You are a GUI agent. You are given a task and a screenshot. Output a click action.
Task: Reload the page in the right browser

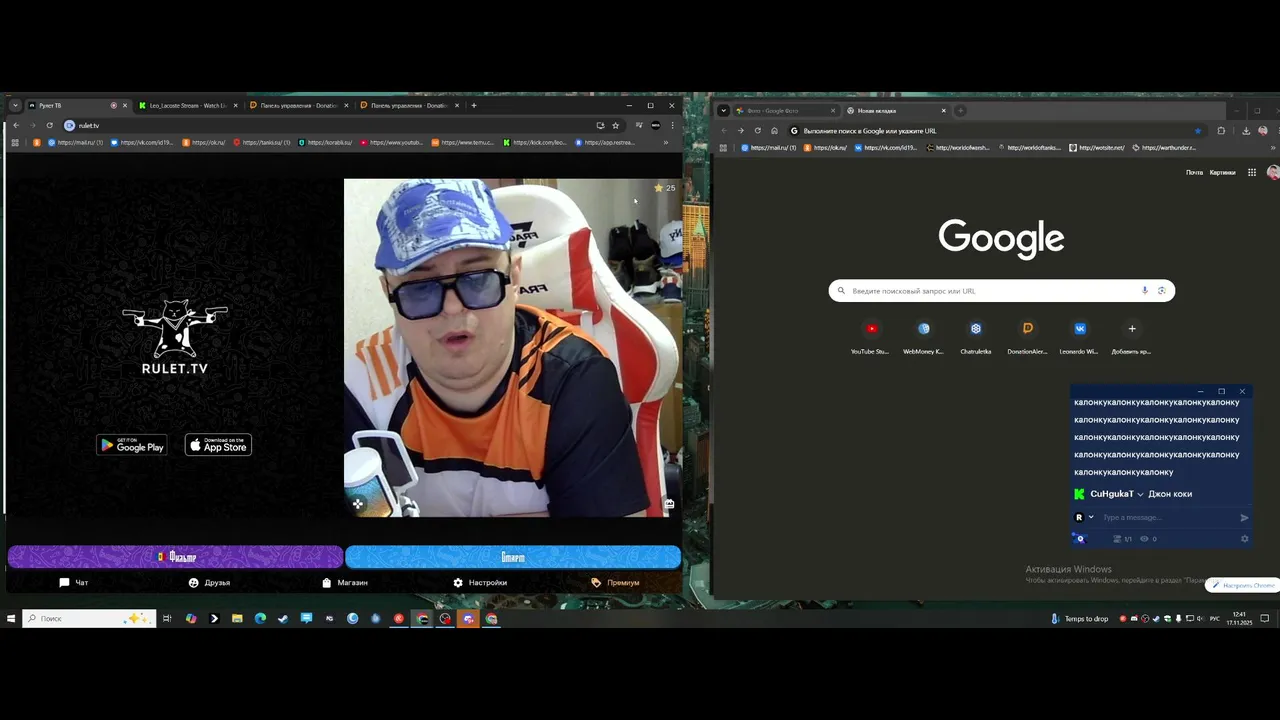coord(757,131)
